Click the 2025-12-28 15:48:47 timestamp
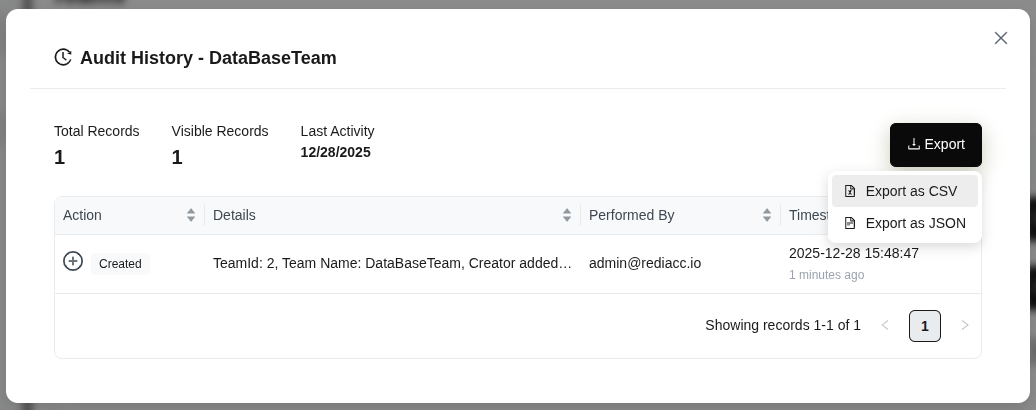The height and width of the screenshot is (410, 1036). coord(853,253)
